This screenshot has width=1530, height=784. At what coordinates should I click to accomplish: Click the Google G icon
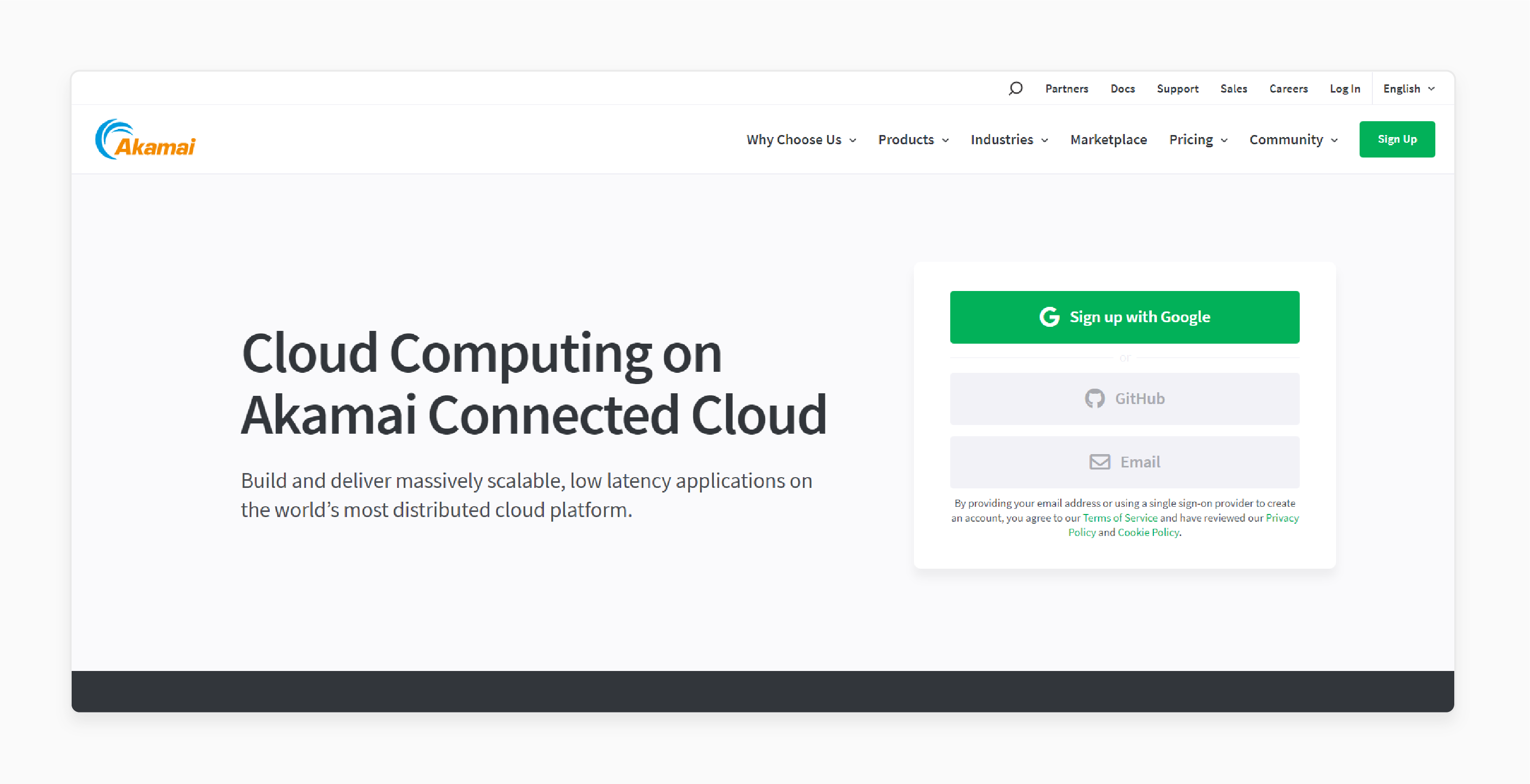tap(1050, 317)
